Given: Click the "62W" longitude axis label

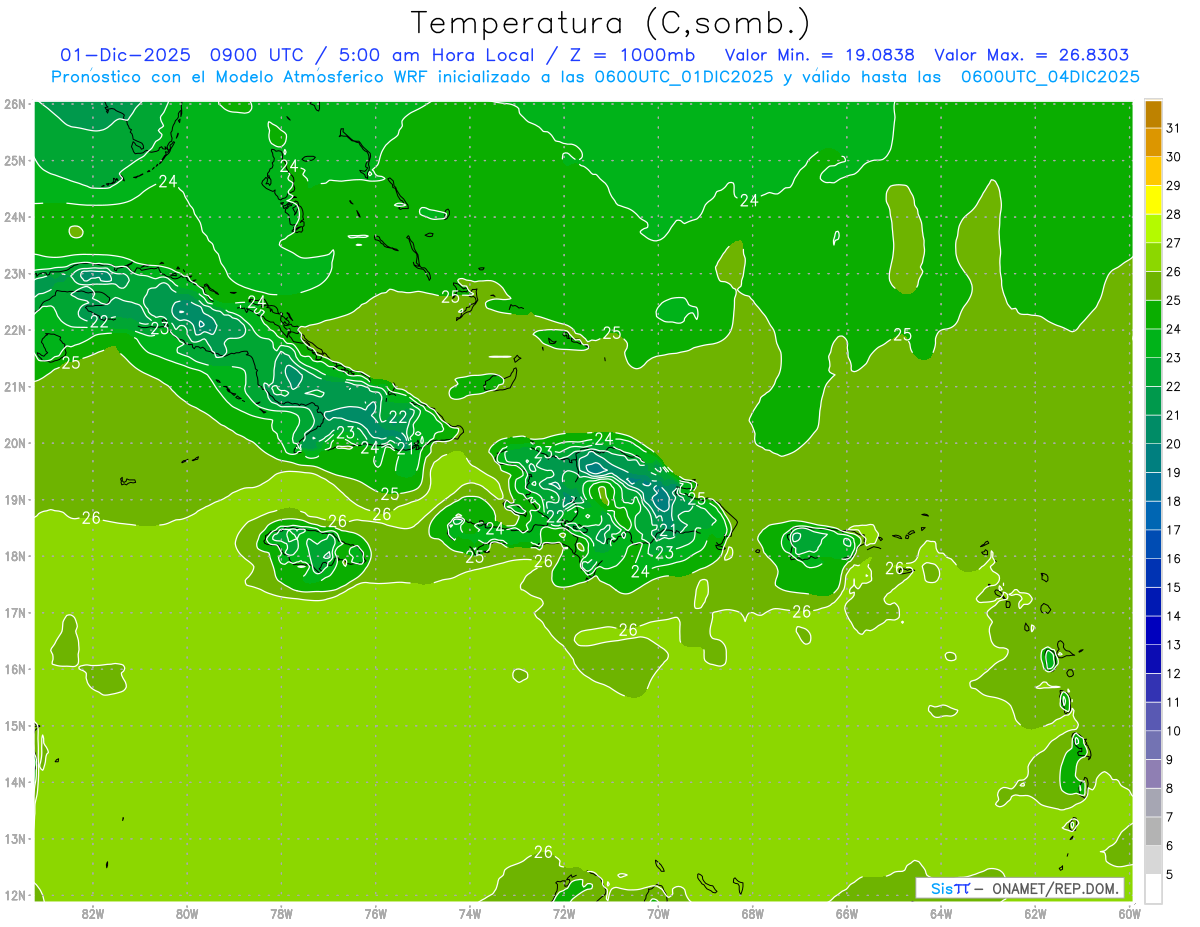Looking at the screenshot, I should coord(1035,913).
